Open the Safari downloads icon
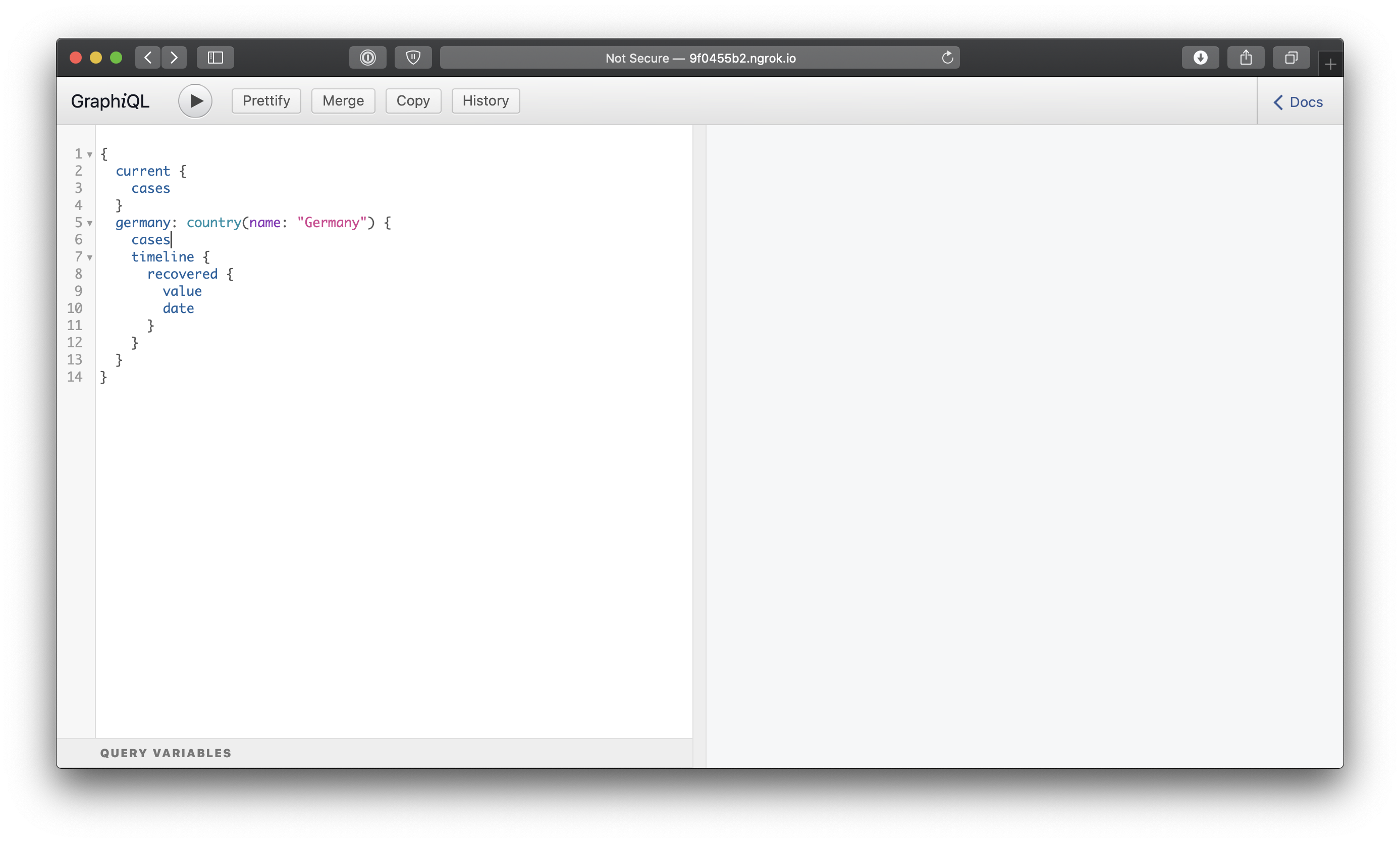The height and width of the screenshot is (843, 1400). tap(1200, 58)
